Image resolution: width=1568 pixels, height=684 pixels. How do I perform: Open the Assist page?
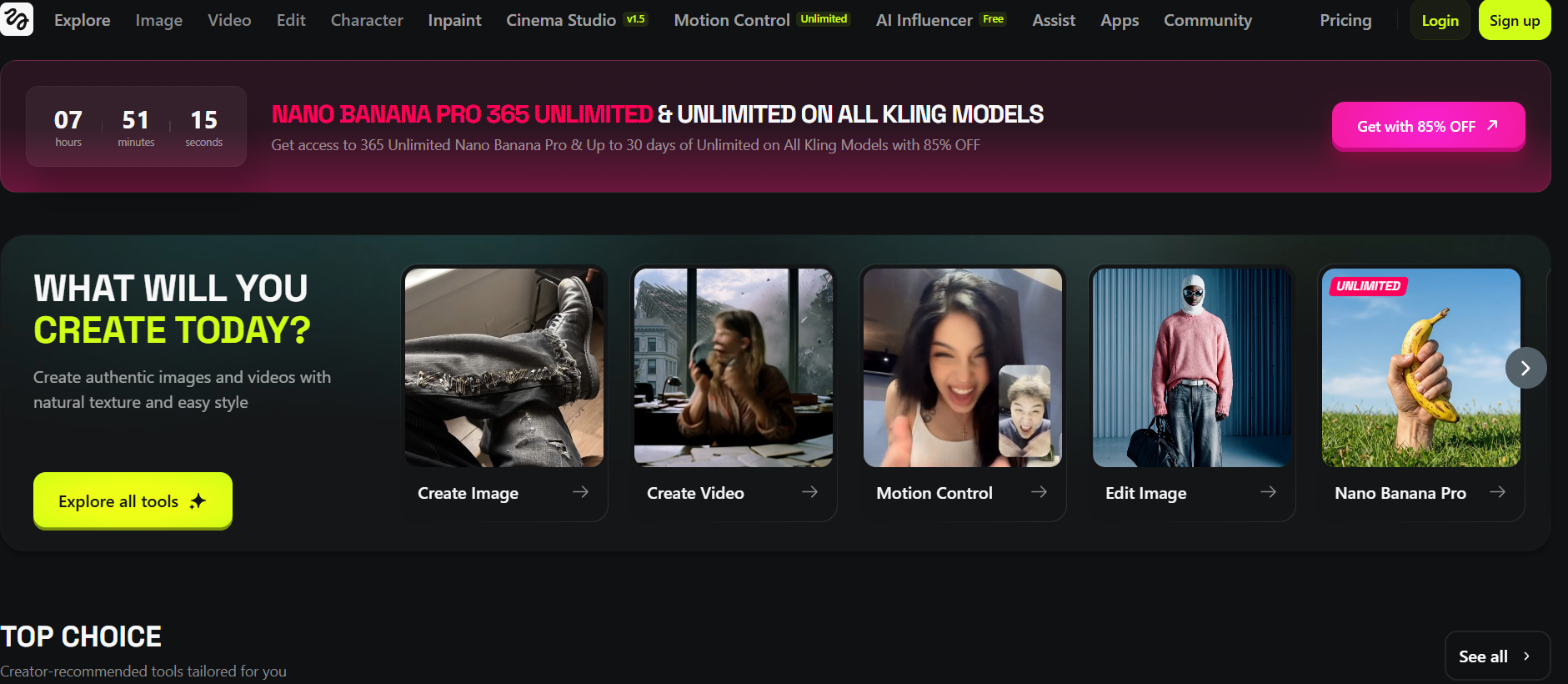(1054, 20)
